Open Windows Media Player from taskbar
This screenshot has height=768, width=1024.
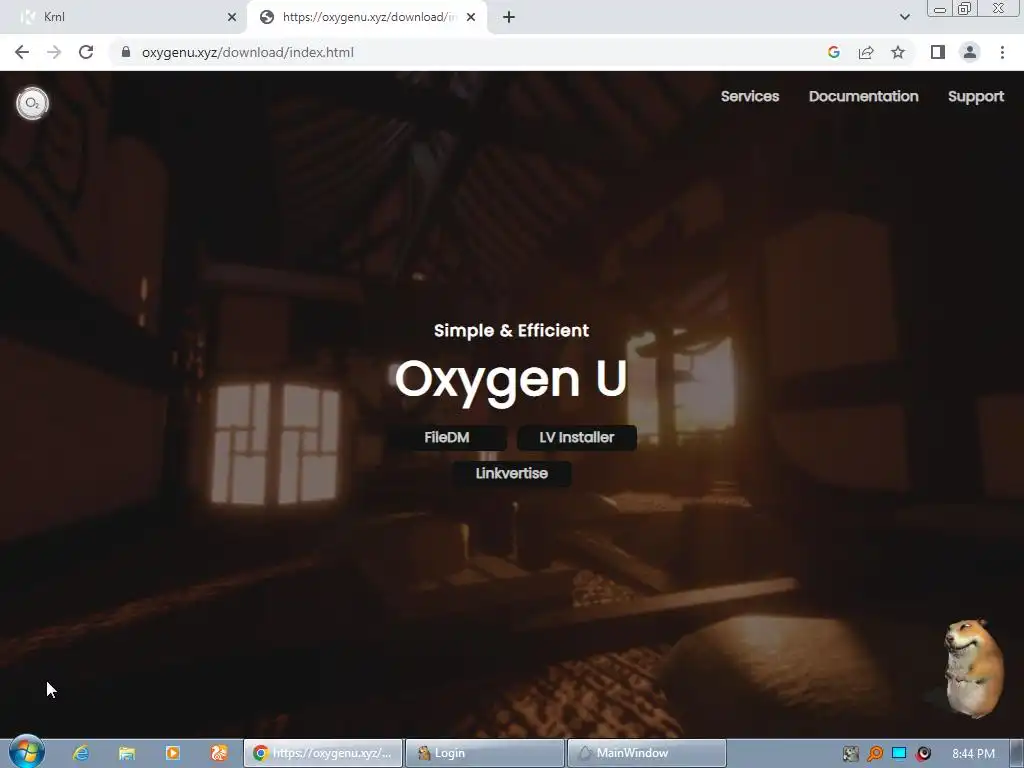(x=172, y=753)
